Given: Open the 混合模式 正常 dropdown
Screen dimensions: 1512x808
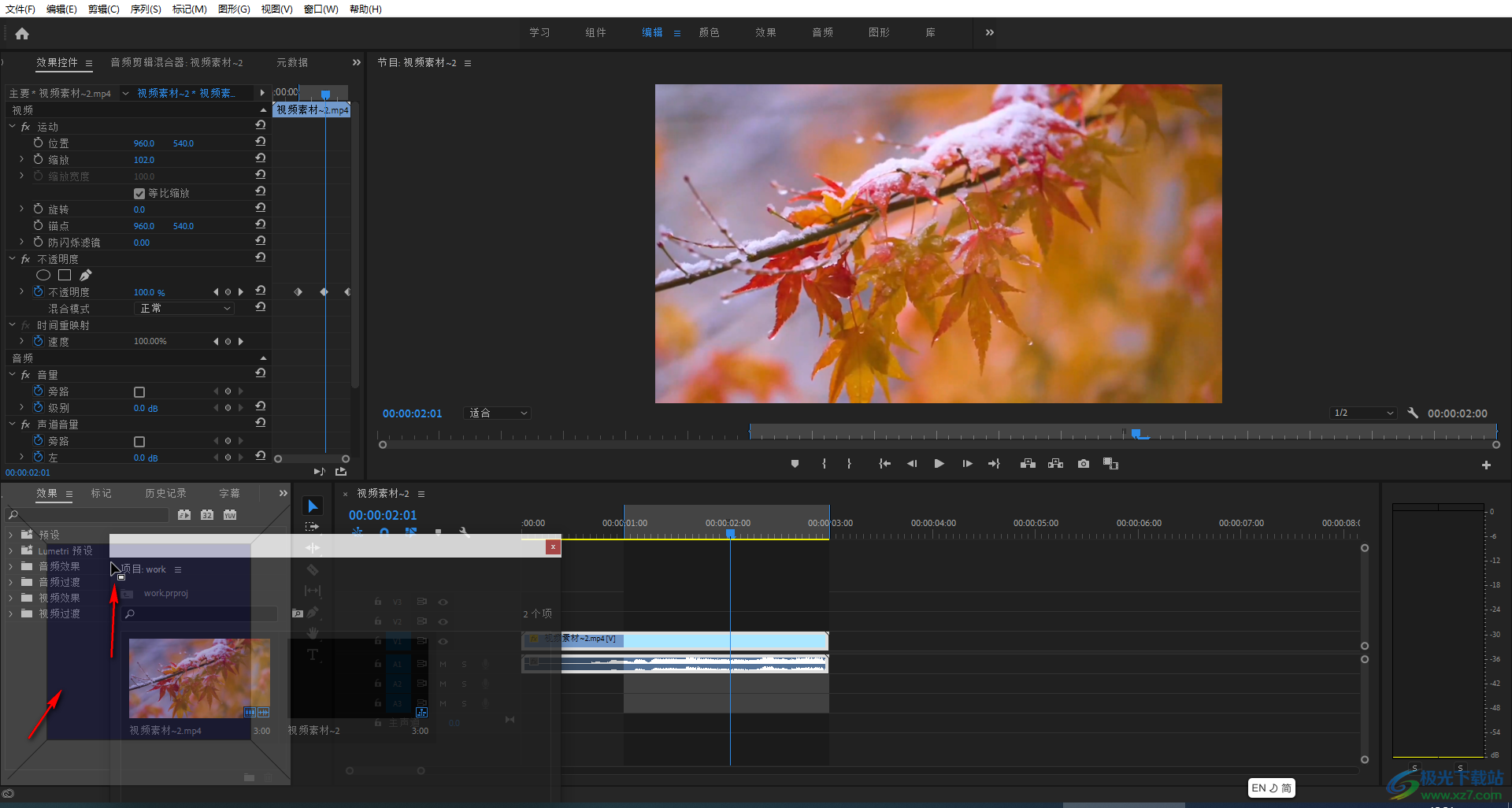Looking at the screenshot, I should point(184,308).
